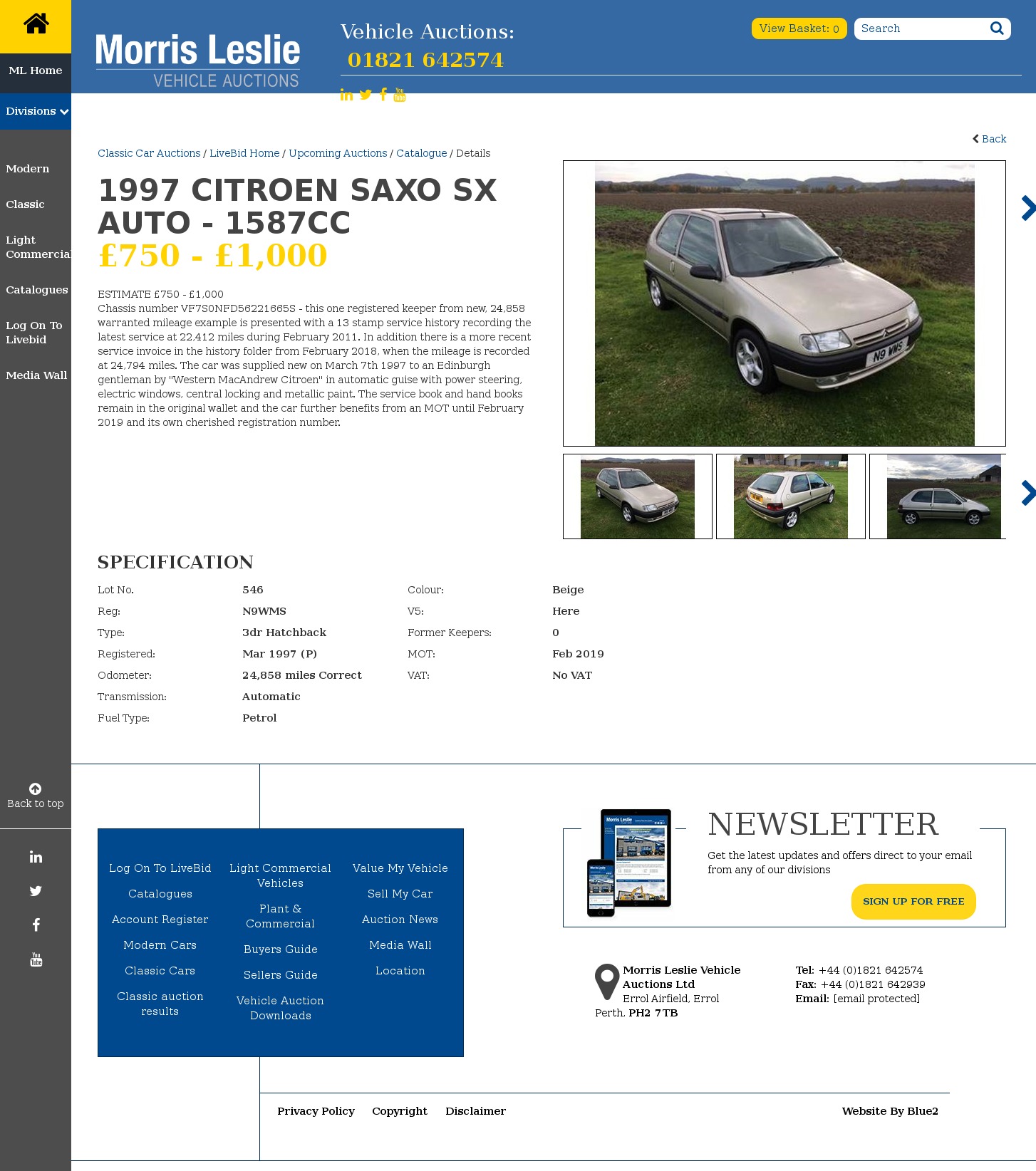The height and width of the screenshot is (1171, 1036).
Task: Open Log On To LiveBid footer link
Action: tap(160, 868)
